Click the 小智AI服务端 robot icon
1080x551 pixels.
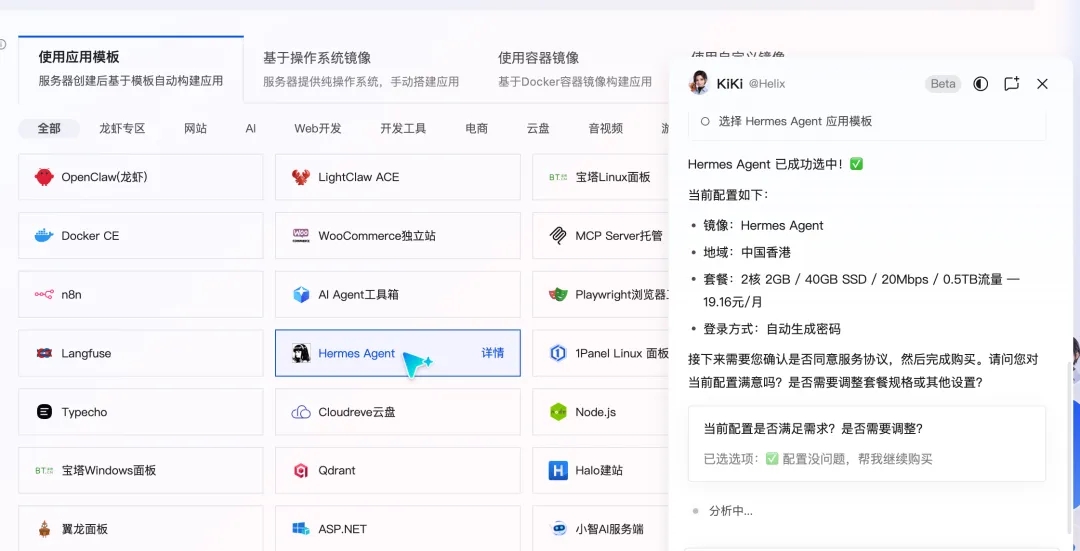click(558, 529)
